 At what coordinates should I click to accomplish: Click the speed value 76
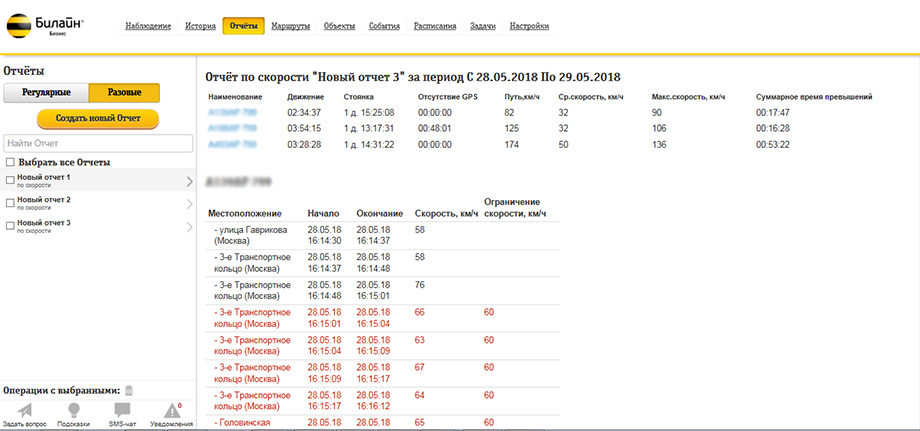(420, 285)
